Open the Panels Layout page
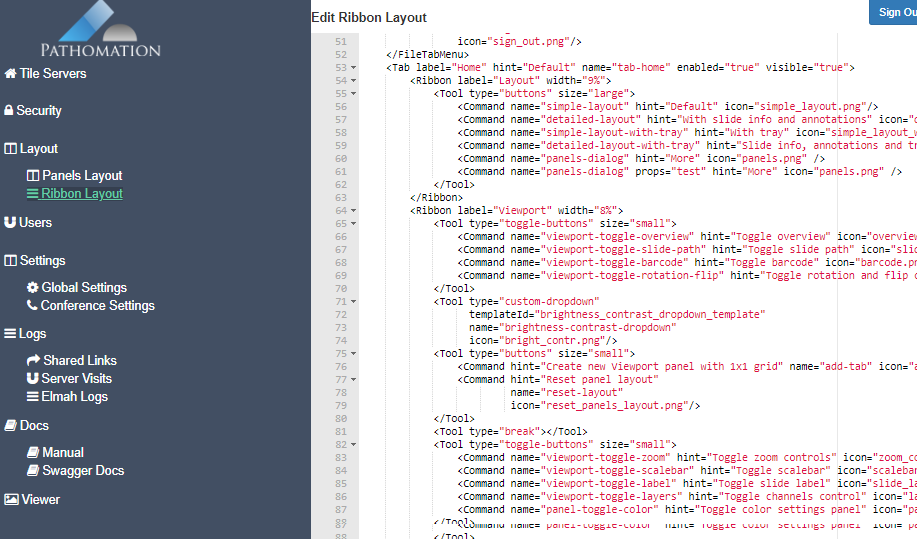Viewport: 917px width, 539px height. [x=81, y=176]
